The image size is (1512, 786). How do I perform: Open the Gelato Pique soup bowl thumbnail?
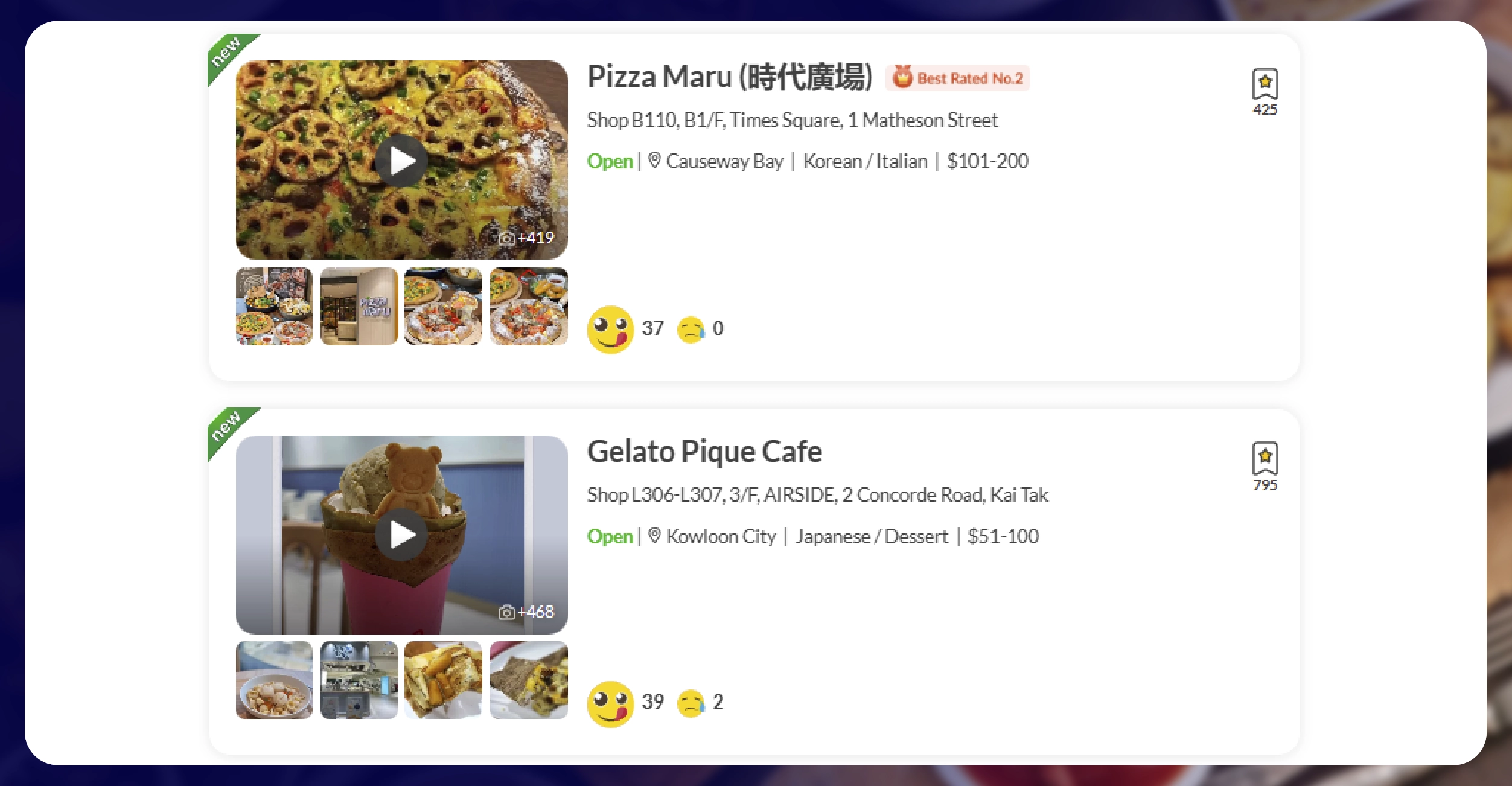point(274,680)
